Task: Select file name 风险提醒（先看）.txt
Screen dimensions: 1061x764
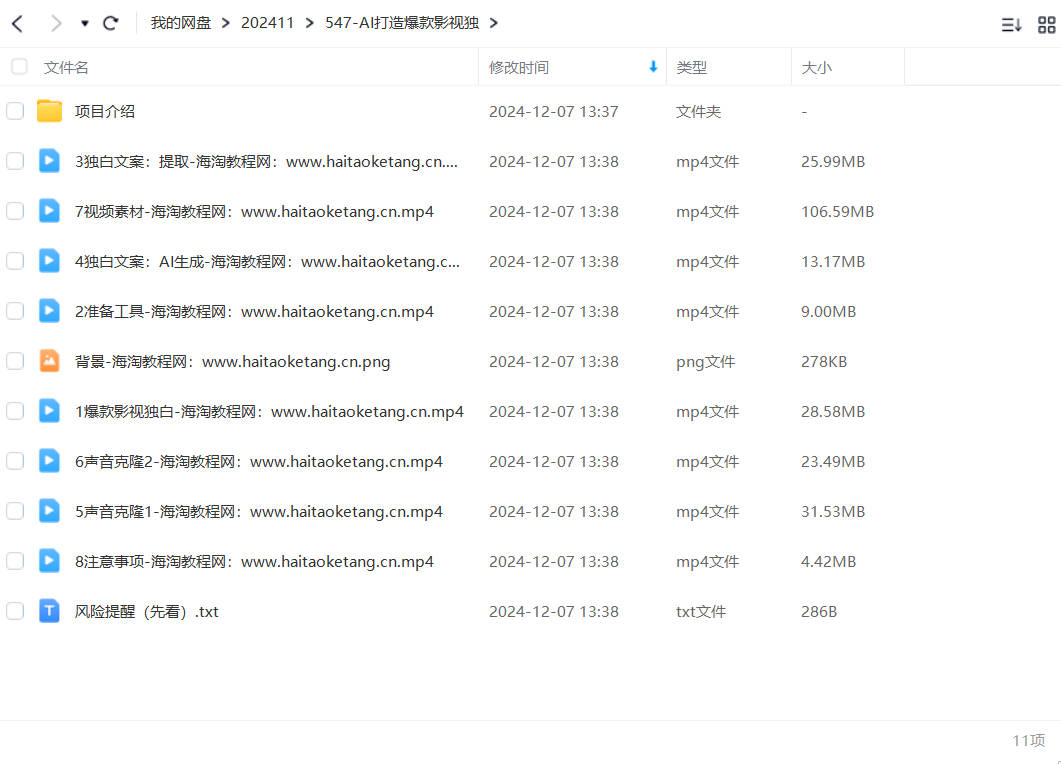Action: tap(146, 612)
